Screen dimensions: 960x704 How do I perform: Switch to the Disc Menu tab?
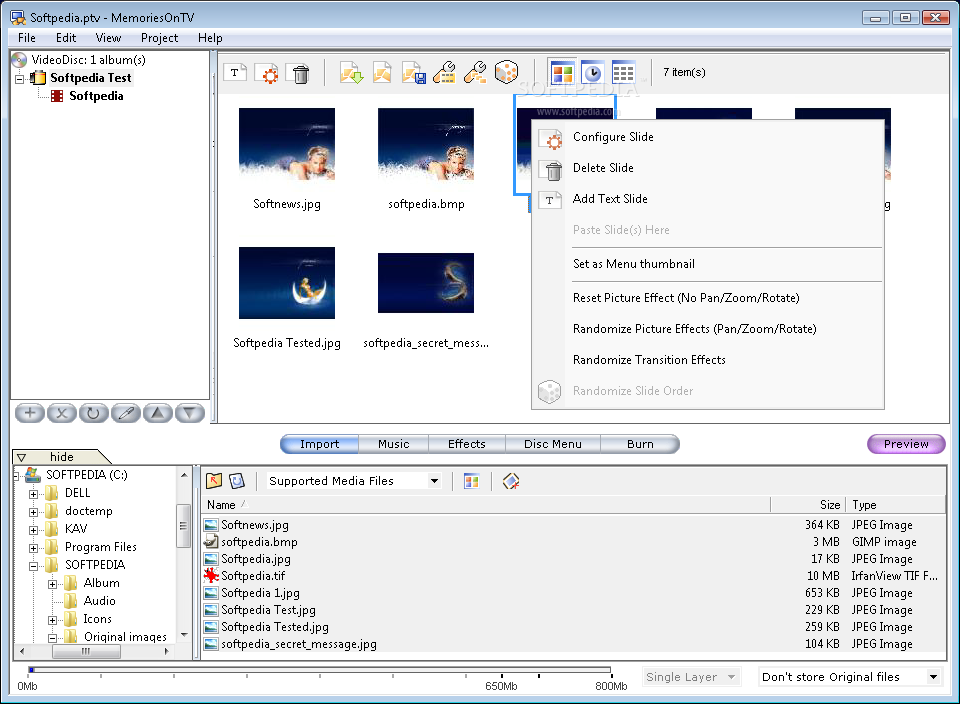click(553, 444)
